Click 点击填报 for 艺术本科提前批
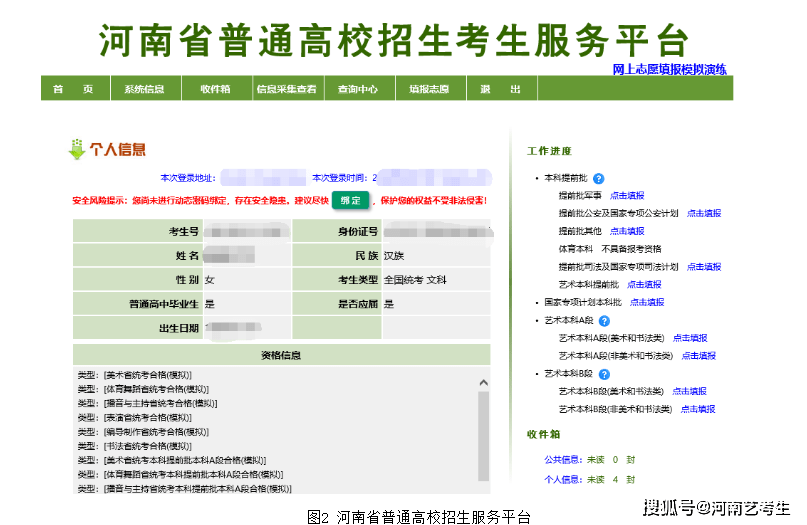 coord(644,284)
